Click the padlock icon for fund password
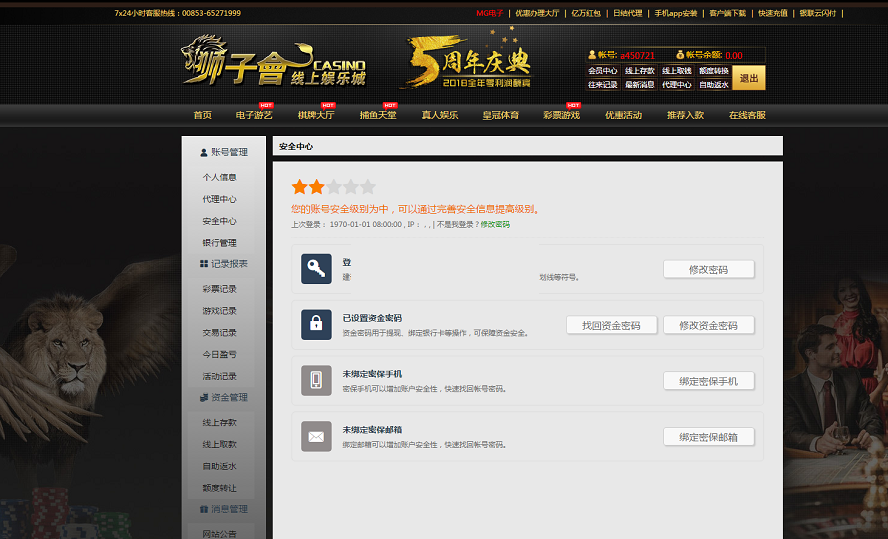888x539 pixels. click(316, 324)
